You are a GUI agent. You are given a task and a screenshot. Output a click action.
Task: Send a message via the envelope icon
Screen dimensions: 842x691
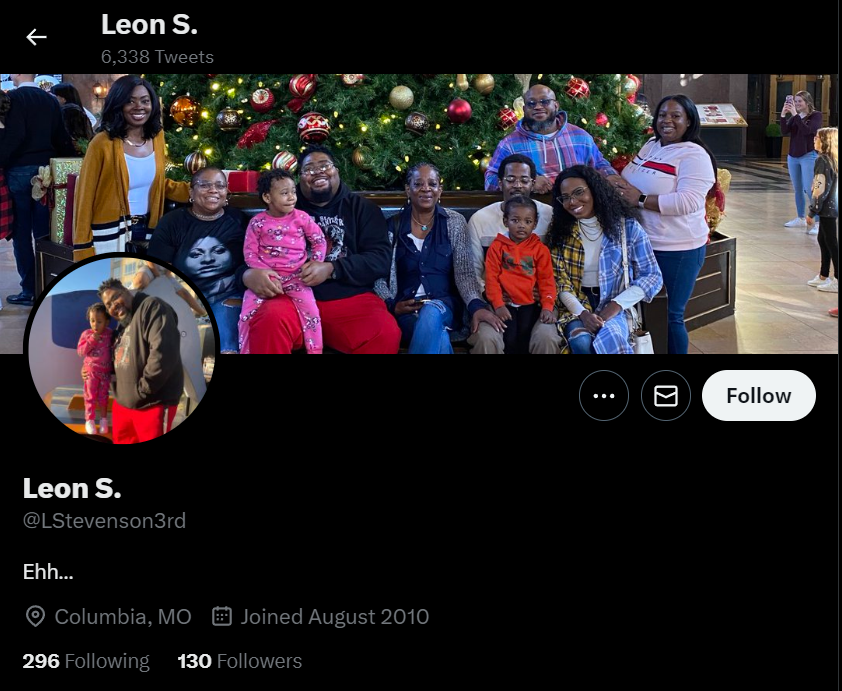(665, 396)
